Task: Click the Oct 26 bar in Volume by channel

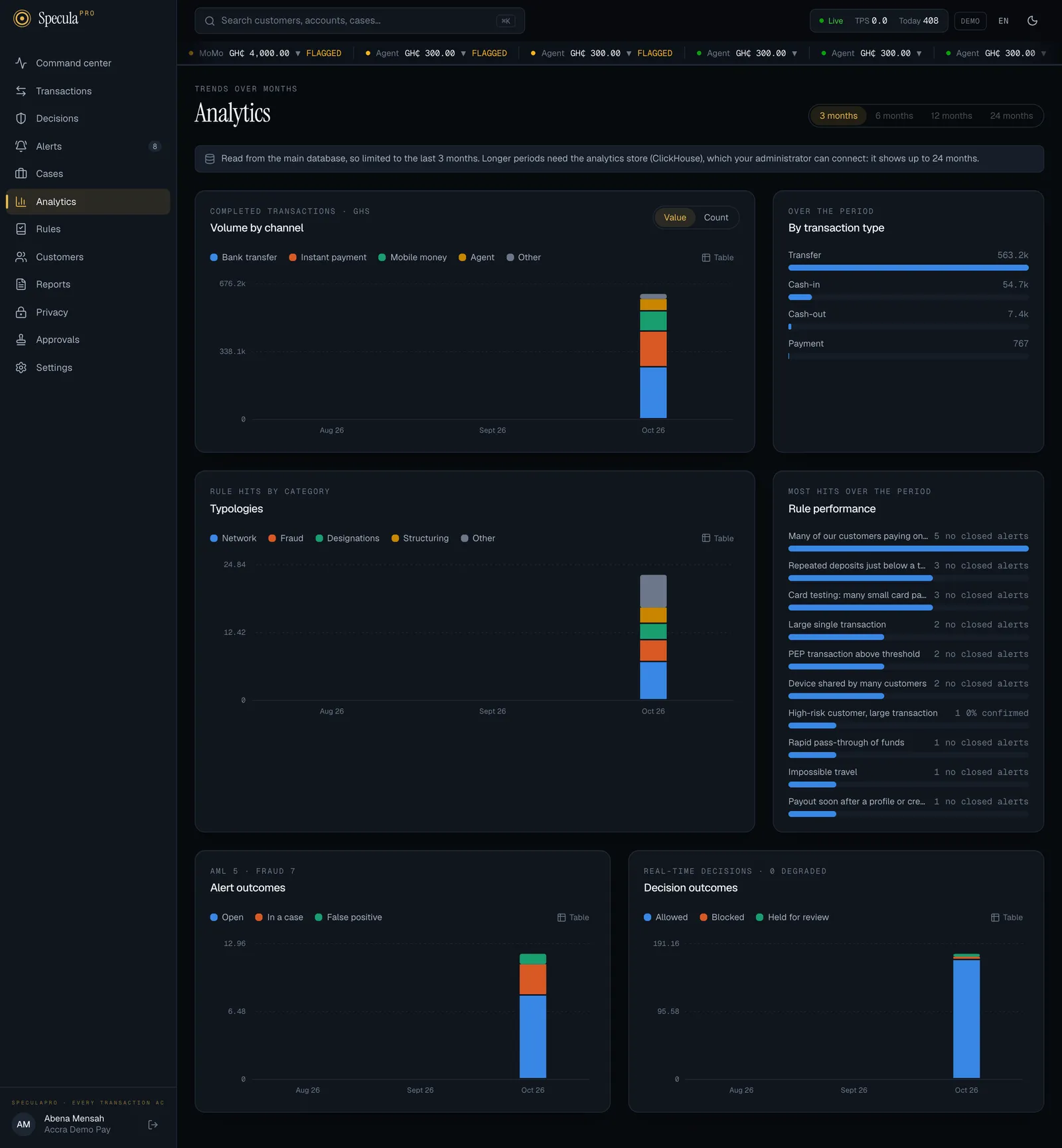Action: [x=653, y=356]
